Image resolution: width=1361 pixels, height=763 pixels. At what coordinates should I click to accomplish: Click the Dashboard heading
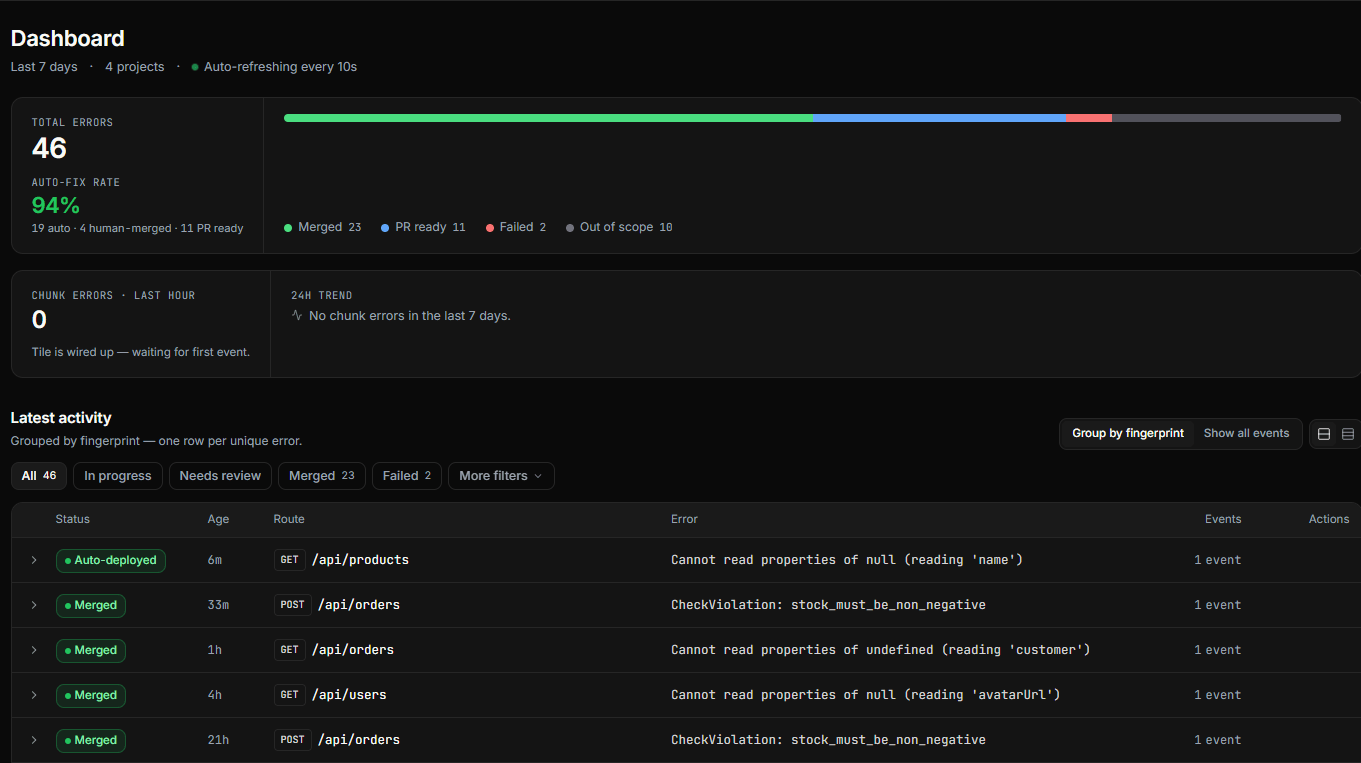(x=68, y=39)
